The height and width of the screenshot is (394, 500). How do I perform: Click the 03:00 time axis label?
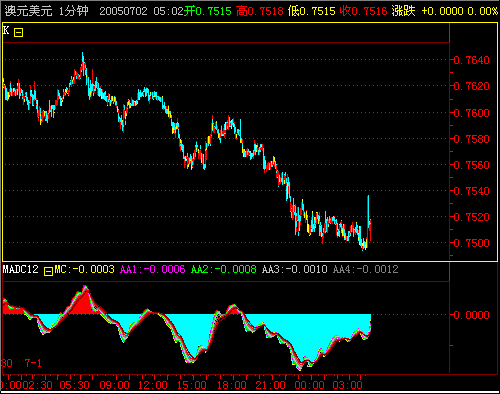[x=348, y=385]
